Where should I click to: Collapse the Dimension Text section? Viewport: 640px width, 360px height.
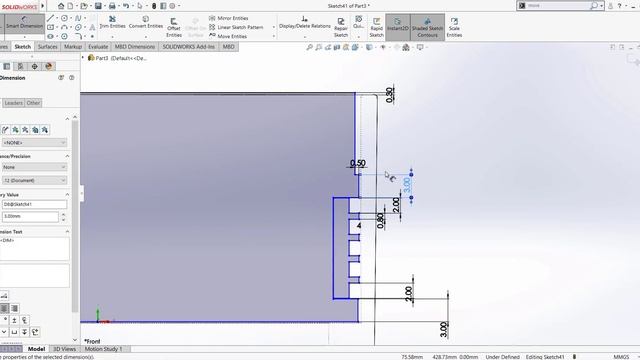tap(67, 231)
